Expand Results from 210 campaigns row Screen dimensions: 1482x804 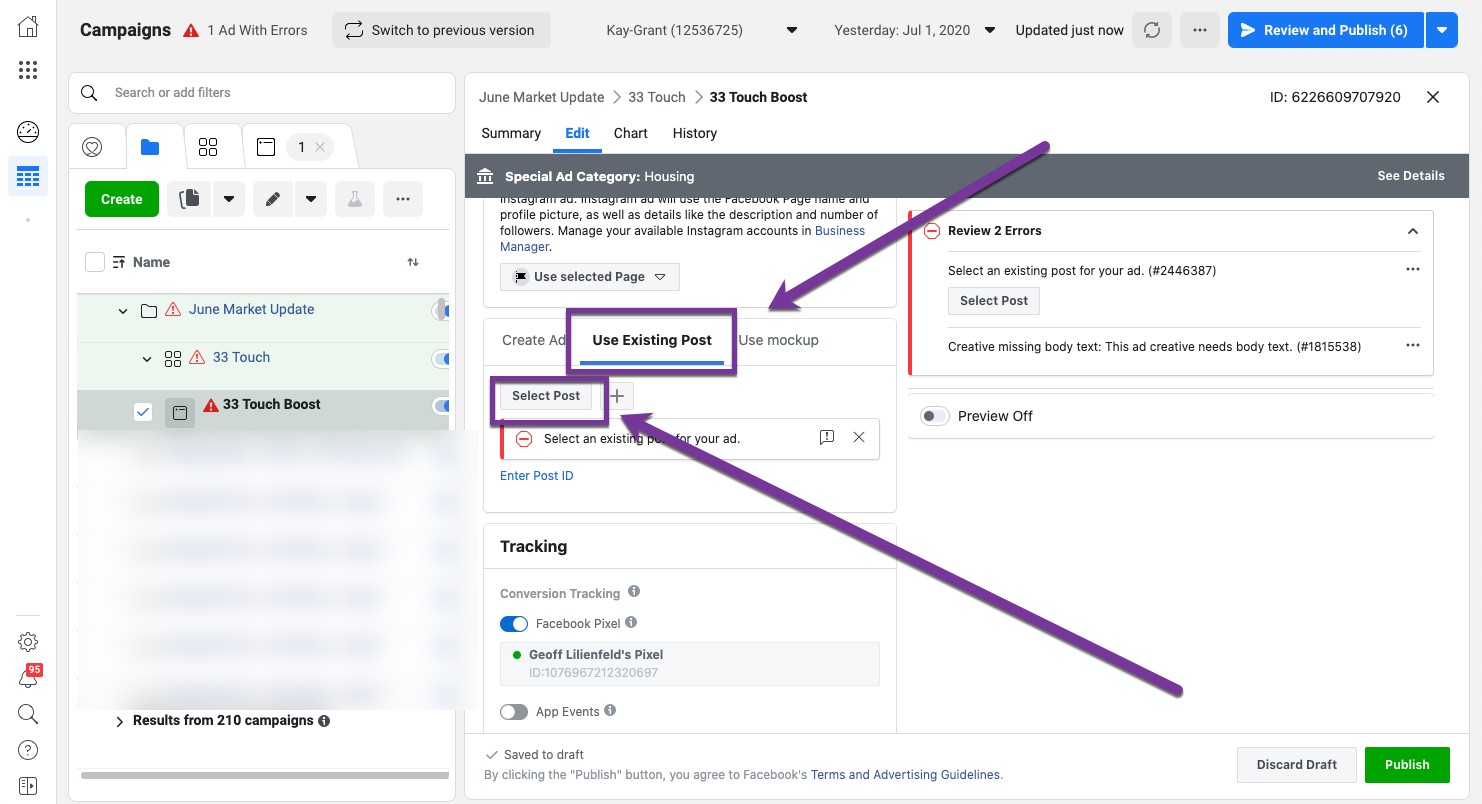coord(120,721)
